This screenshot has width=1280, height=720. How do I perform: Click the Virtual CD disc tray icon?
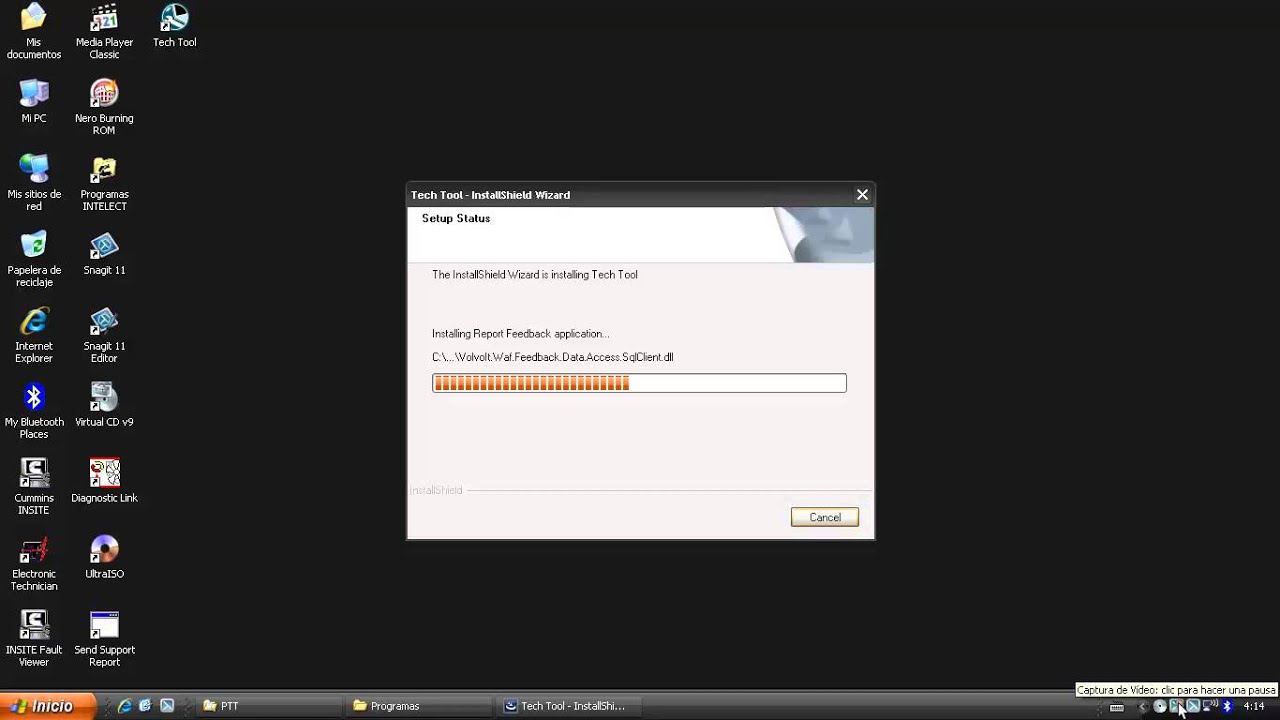click(1160, 706)
